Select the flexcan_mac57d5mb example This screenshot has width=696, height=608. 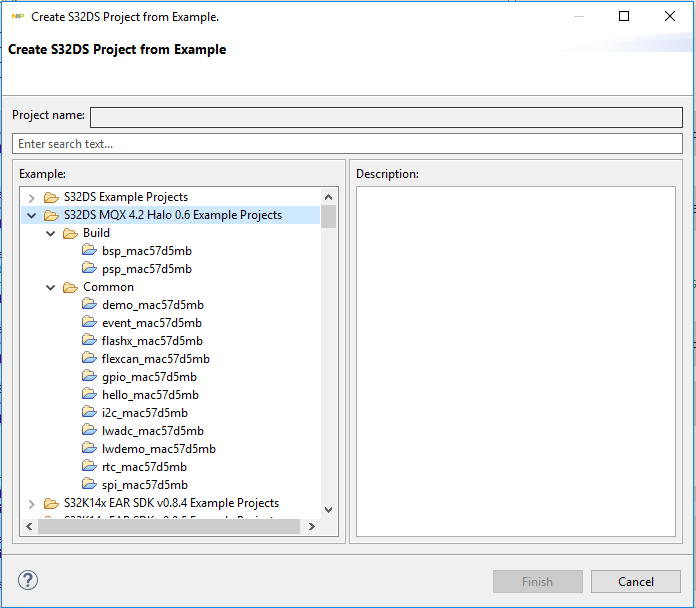tap(156, 359)
